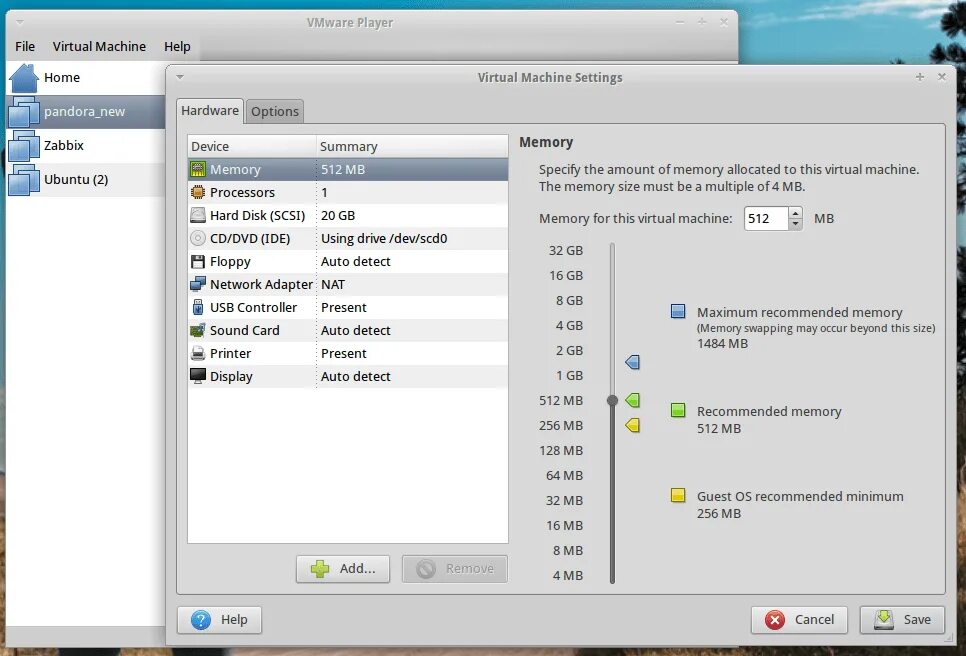Click the pandora_new VM icon
Viewport: 966px width, 656px height.
(24, 111)
